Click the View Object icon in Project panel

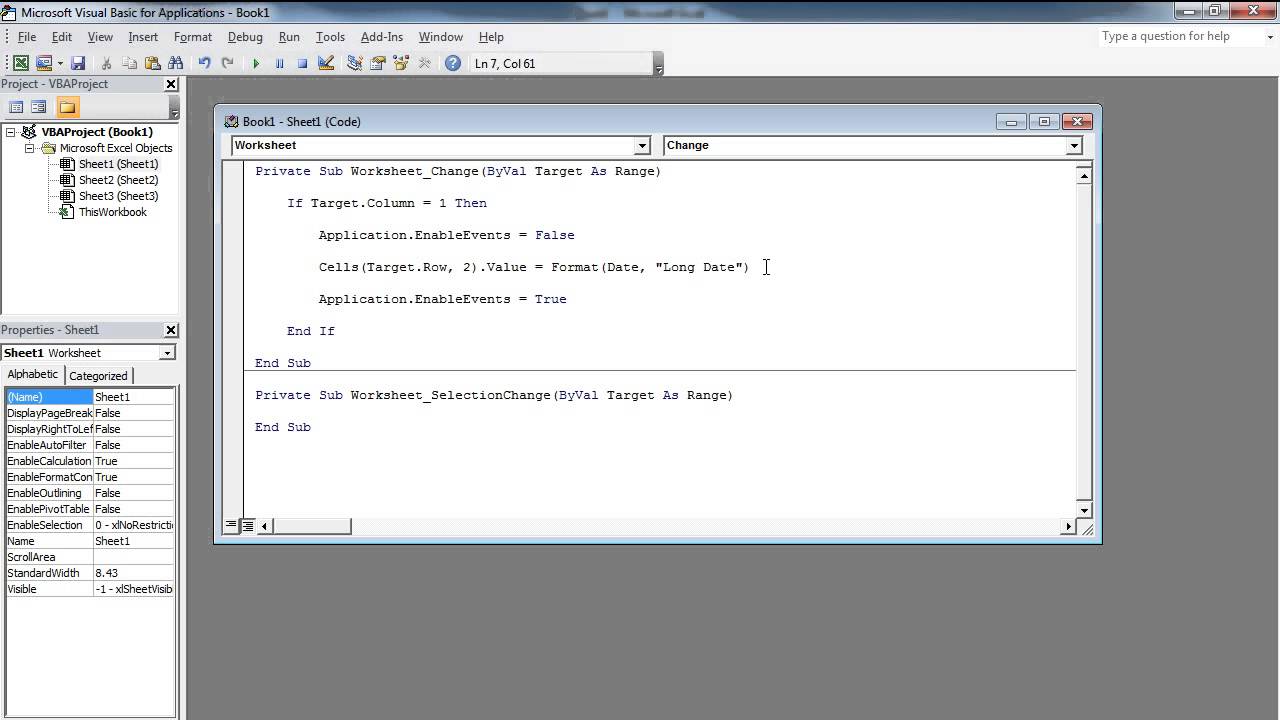pos(39,107)
